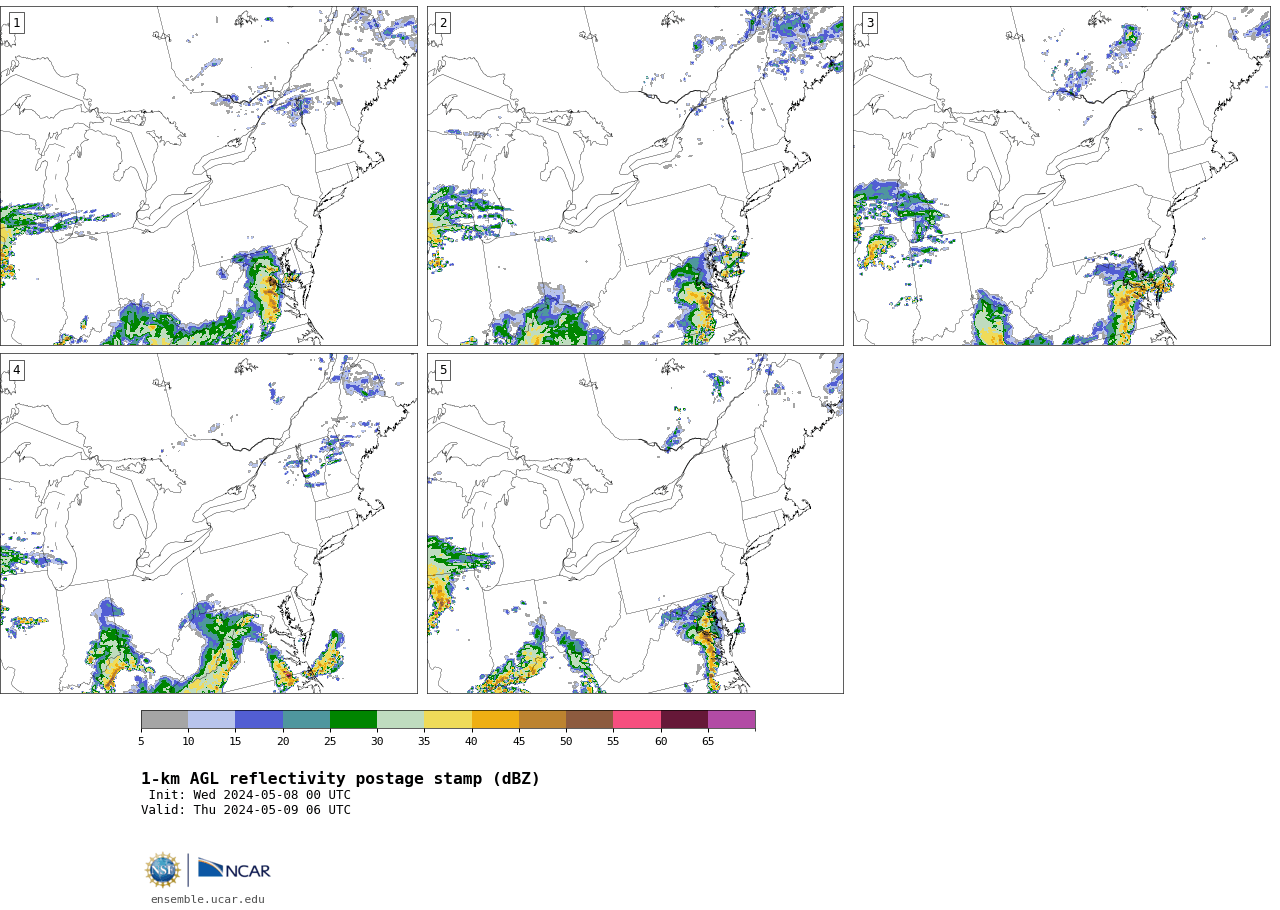
Task: Open ensemble member 1 reflectivity map
Action: 209,176
